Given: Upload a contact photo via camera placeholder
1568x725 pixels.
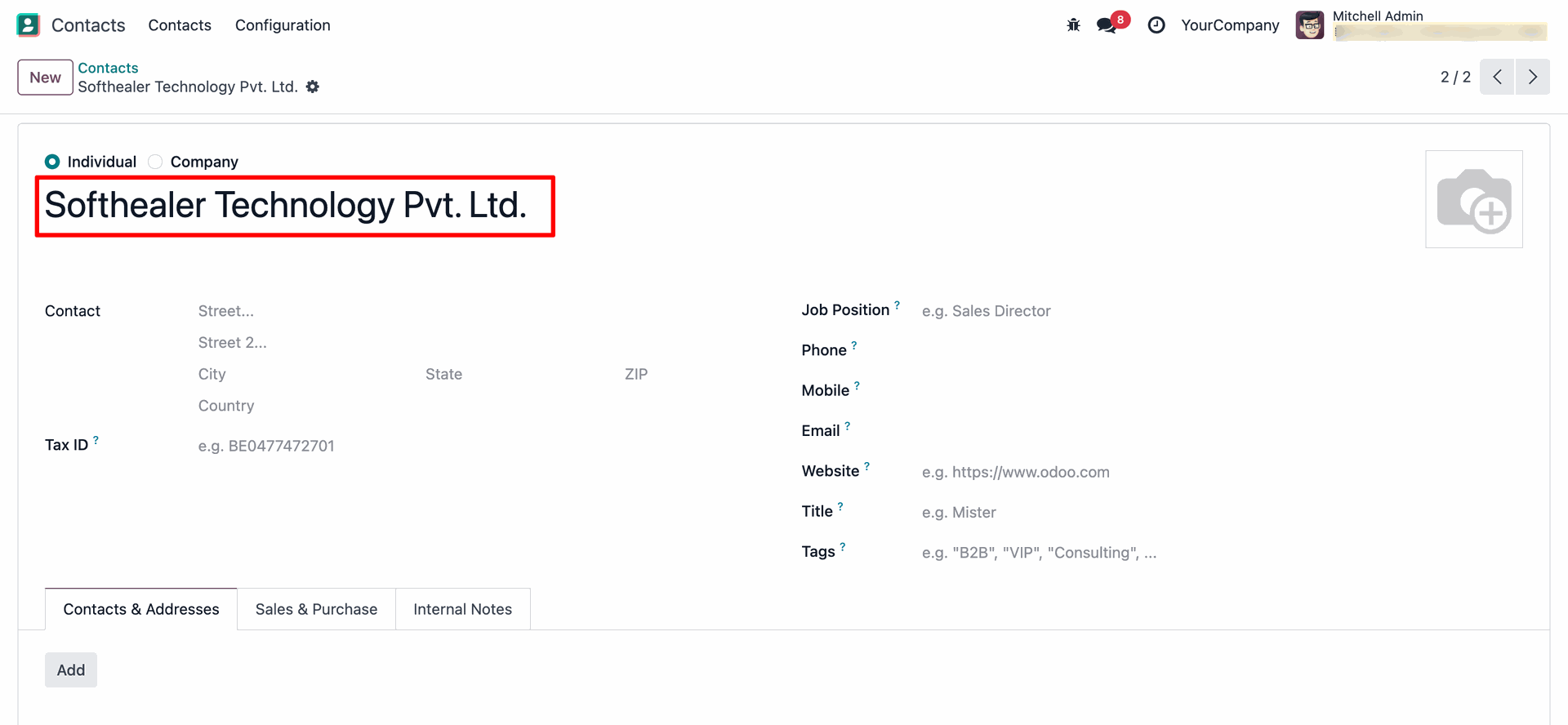Looking at the screenshot, I should (1474, 199).
